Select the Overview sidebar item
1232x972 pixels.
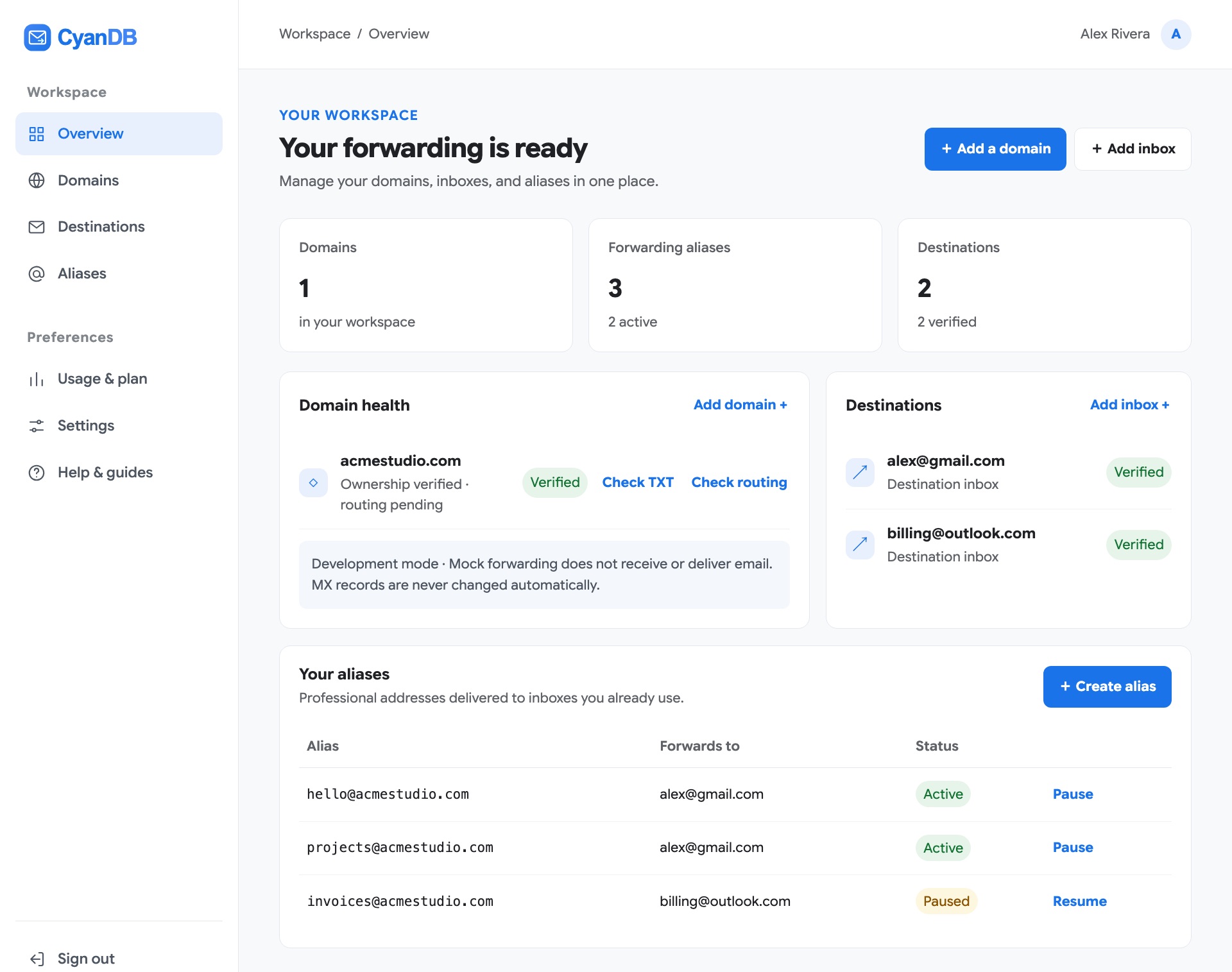119,133
